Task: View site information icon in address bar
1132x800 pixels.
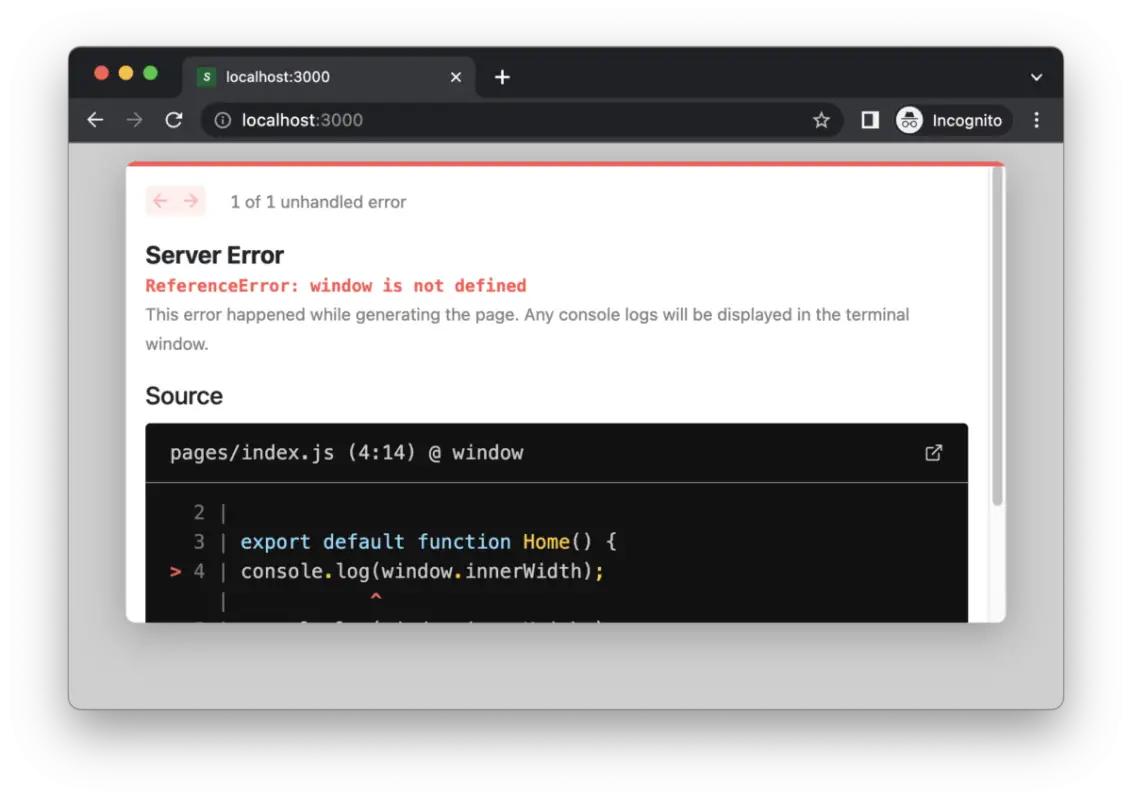Action: click(222, 120)
